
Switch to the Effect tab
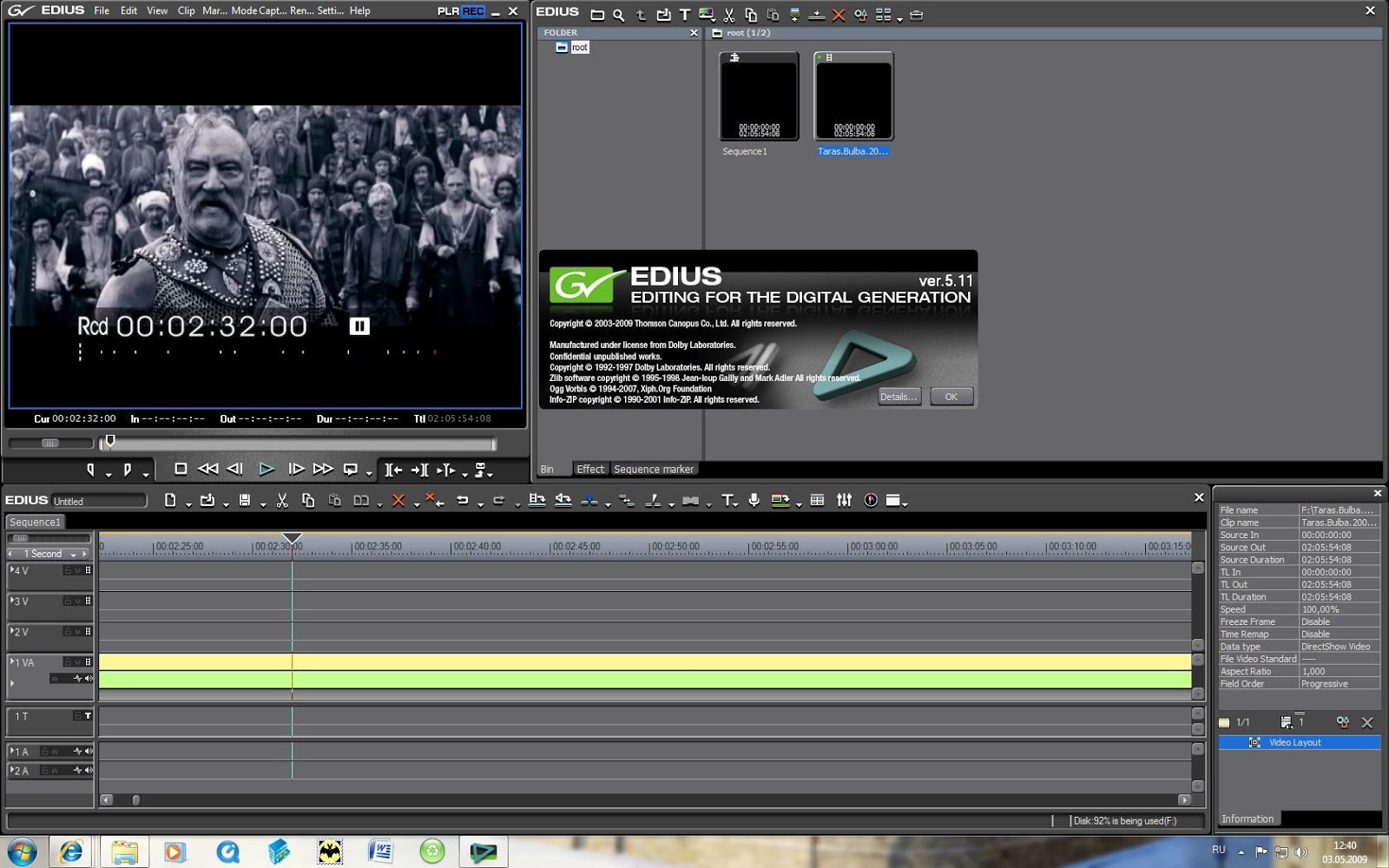[590, 469]
